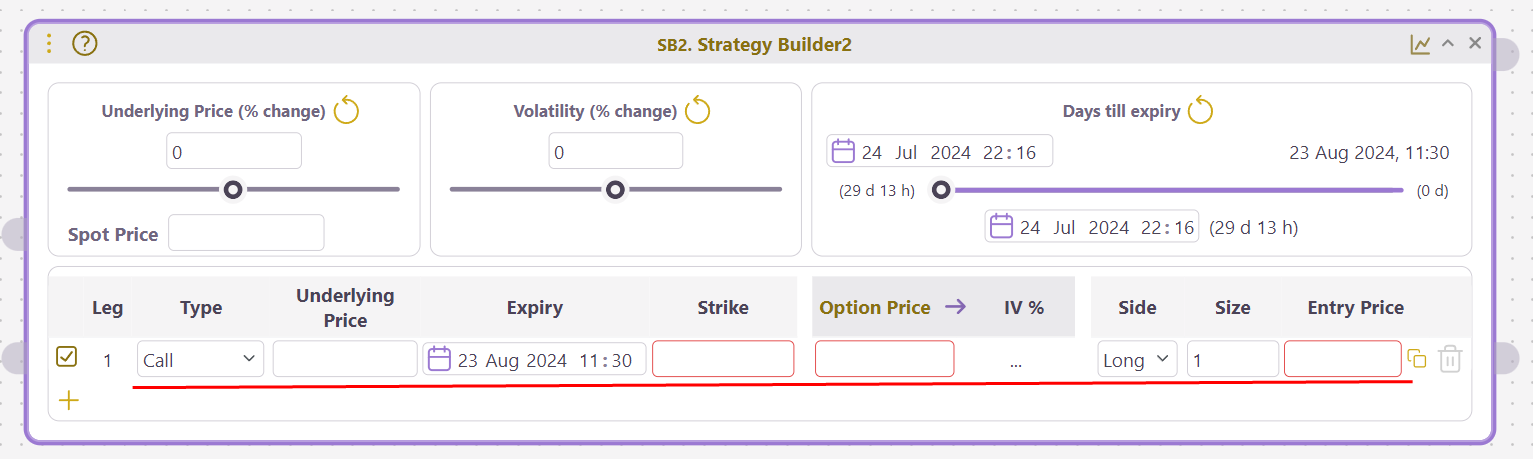Reset the Days till expiry
The height and width of the screenshot is (459, 1533).
[x=1200, y=111]
